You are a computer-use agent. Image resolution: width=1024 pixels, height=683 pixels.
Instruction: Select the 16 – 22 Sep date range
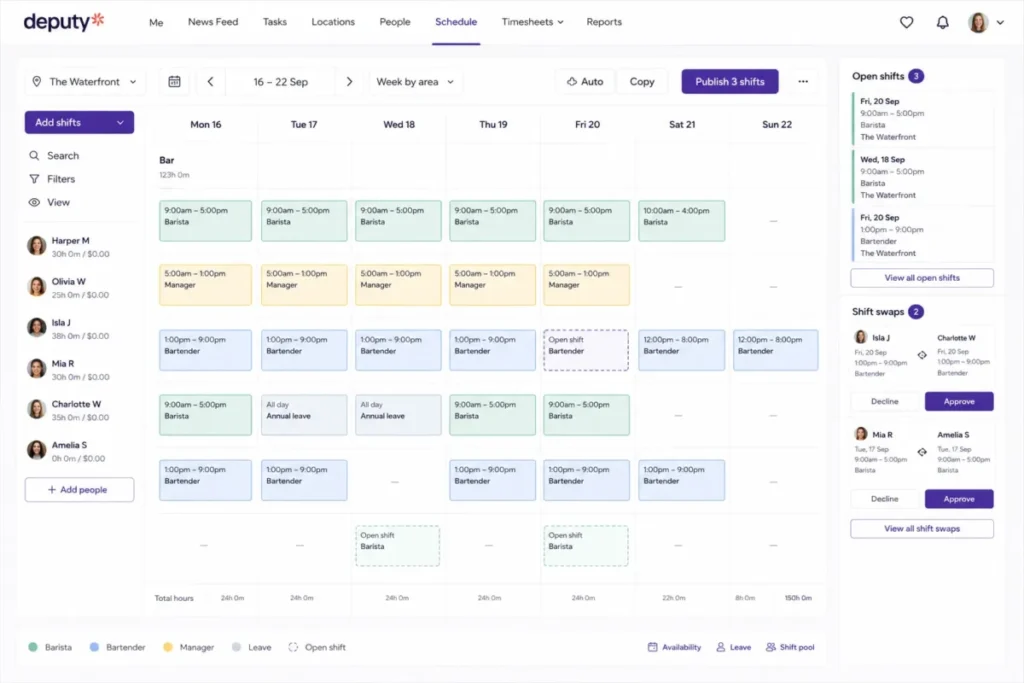pos(280,82)
